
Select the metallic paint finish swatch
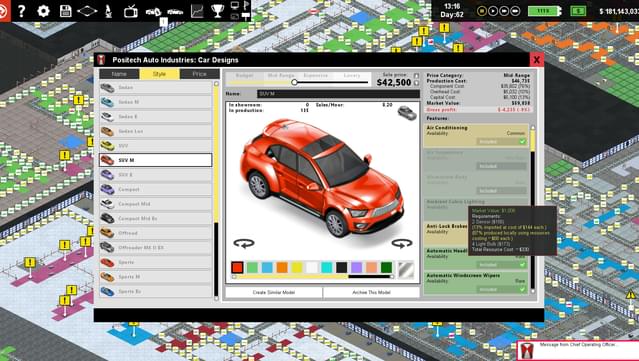pyautogui.click(x=406, y=269)
